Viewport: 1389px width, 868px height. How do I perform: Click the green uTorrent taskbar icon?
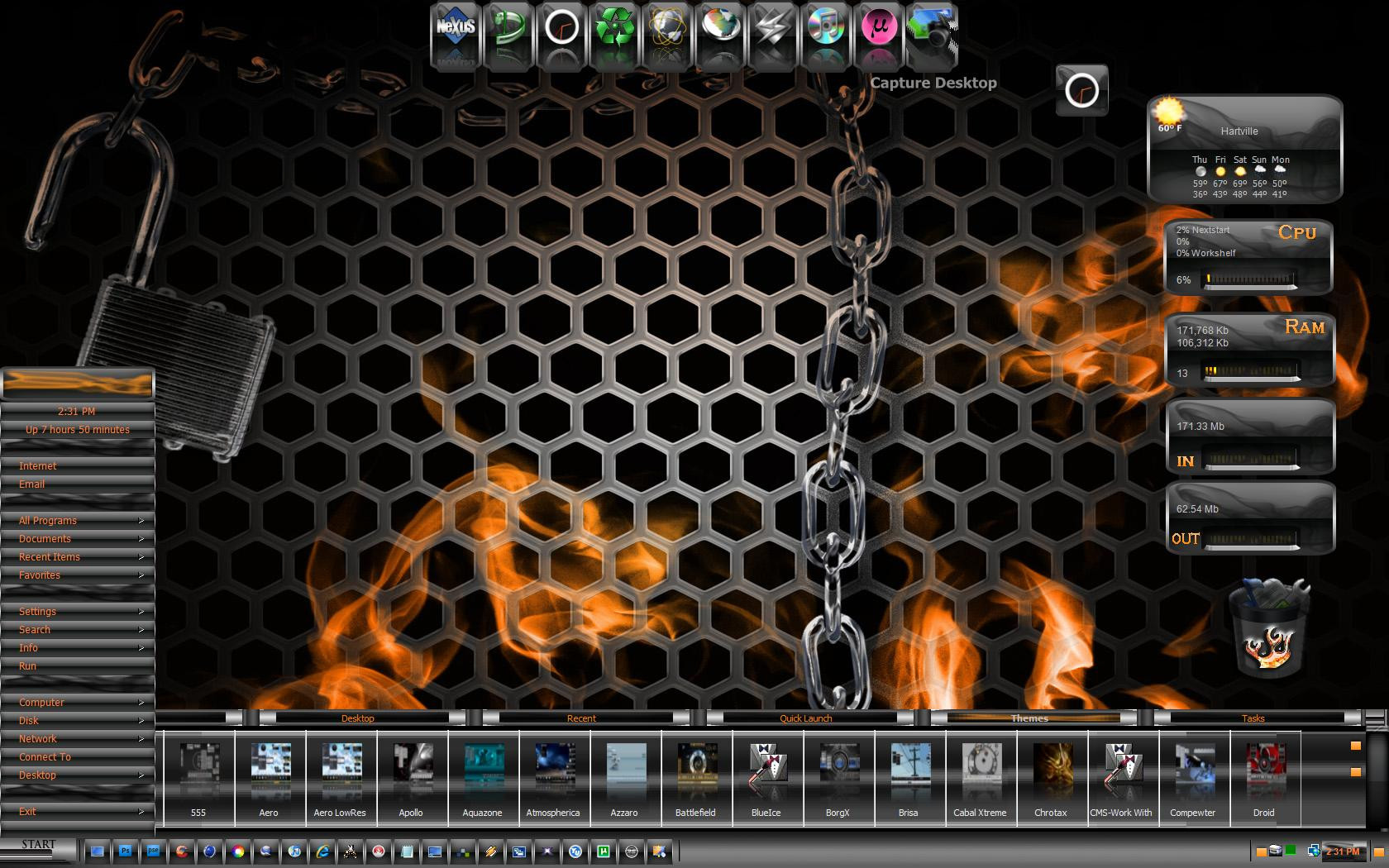click(x=603, y=851)
